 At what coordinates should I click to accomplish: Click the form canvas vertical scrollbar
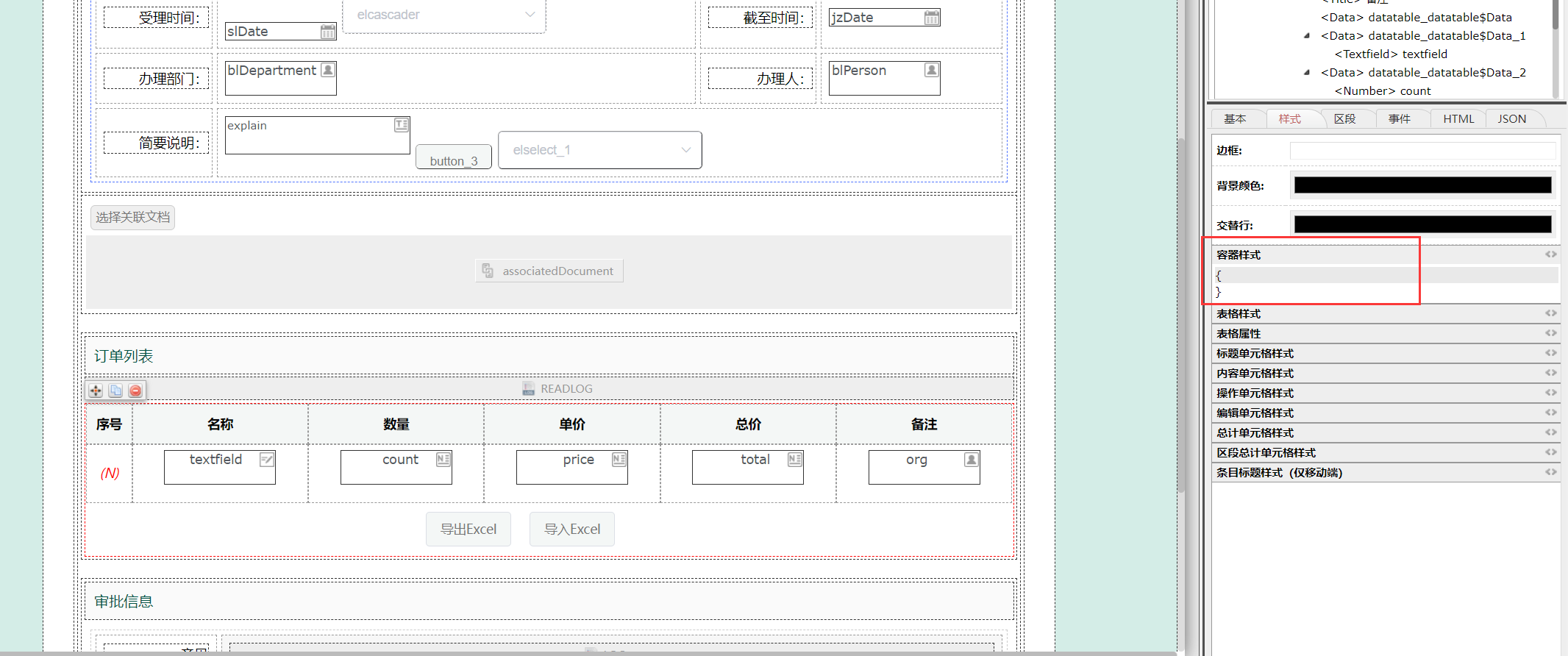pyautogui.click(x=1181, y=316)
